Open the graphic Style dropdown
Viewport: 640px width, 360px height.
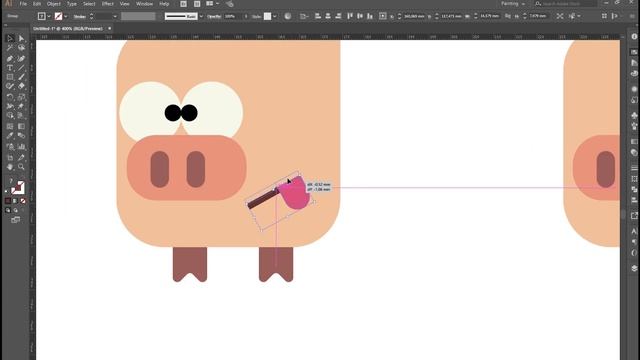[x=275, y=16]
